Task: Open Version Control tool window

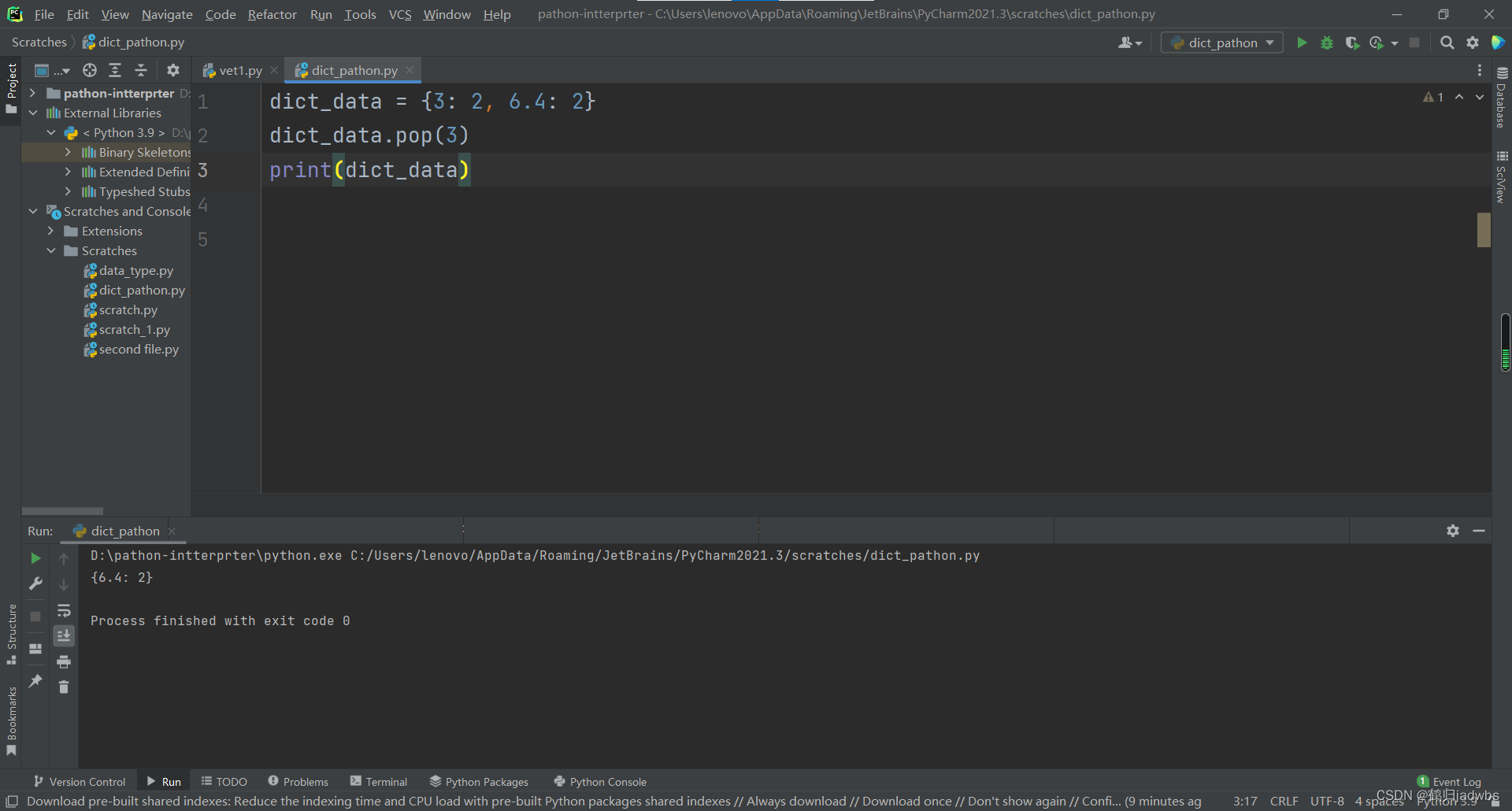Action: [x=80, y=781]
